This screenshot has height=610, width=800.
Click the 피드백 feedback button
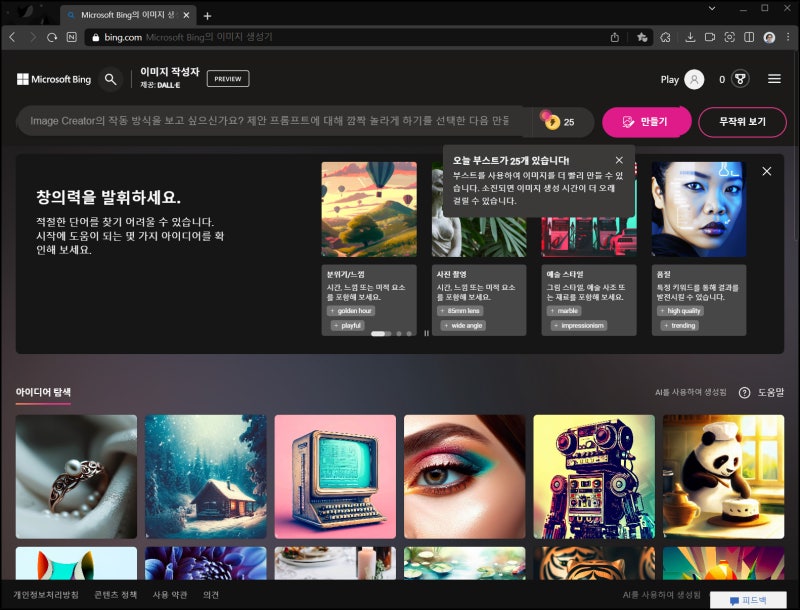(x=748, y=600)
